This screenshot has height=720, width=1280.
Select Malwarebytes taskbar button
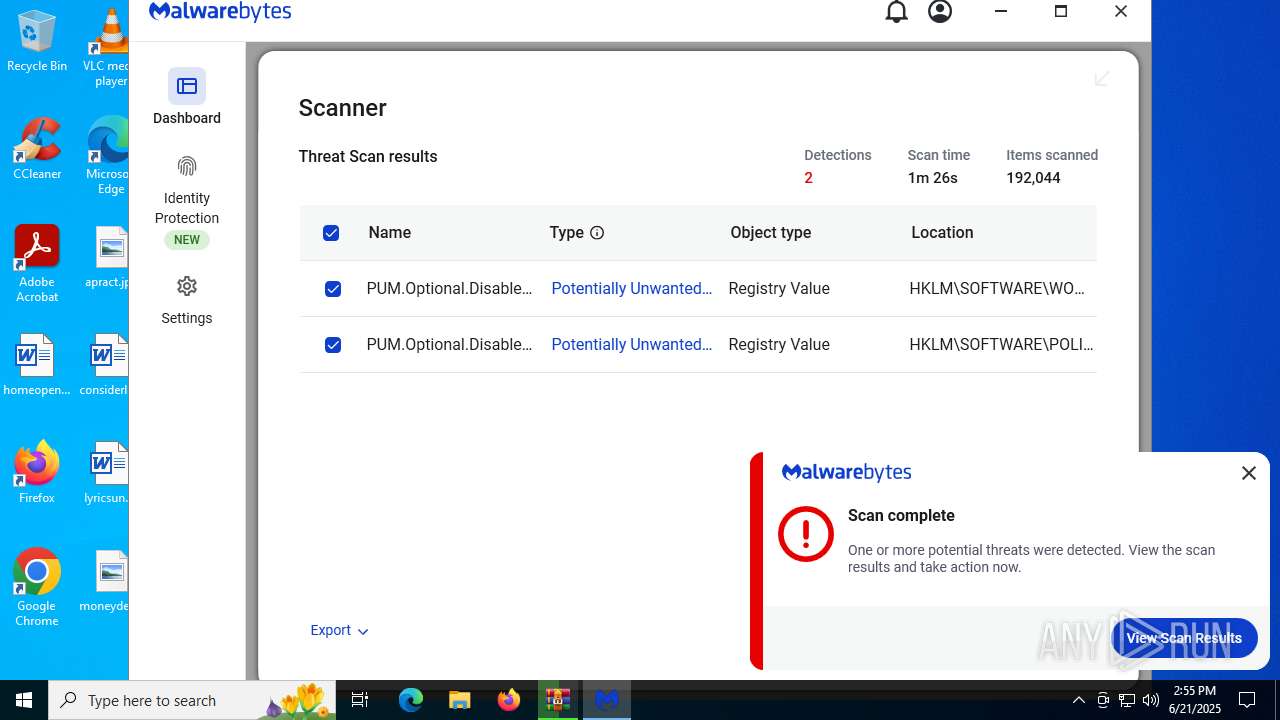click(607, 700)
